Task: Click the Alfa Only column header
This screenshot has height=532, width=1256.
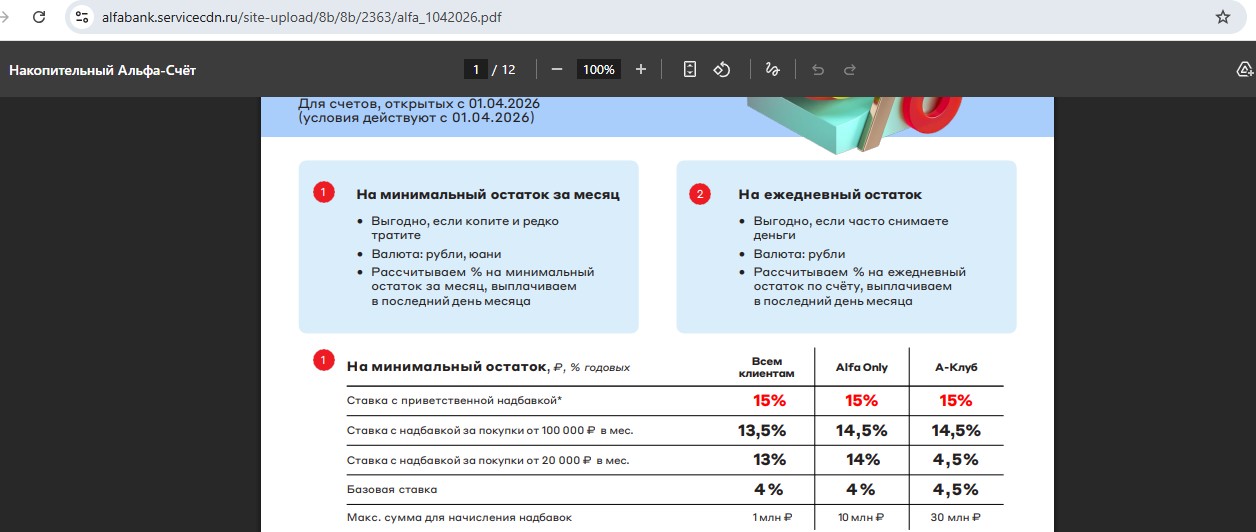Action: [x=861, y=368]
